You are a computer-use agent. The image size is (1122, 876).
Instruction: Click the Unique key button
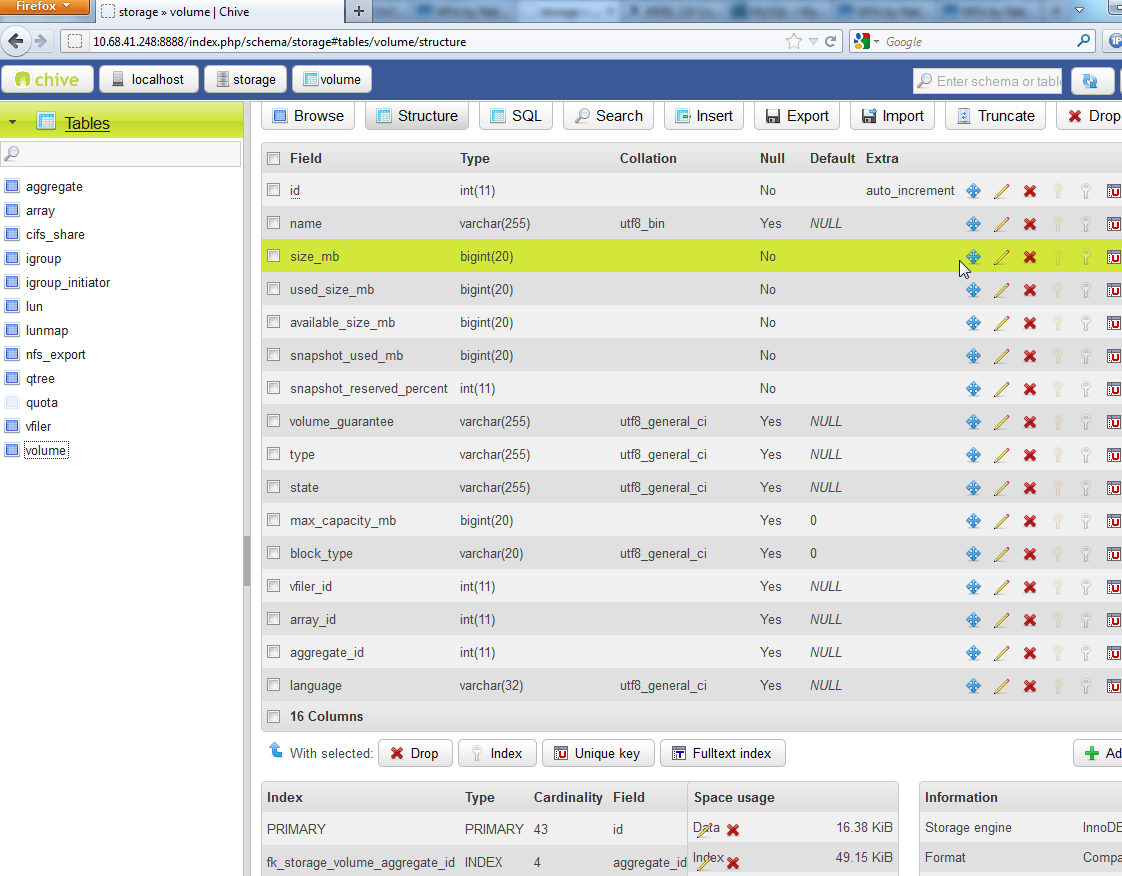(x=598, y=753)
